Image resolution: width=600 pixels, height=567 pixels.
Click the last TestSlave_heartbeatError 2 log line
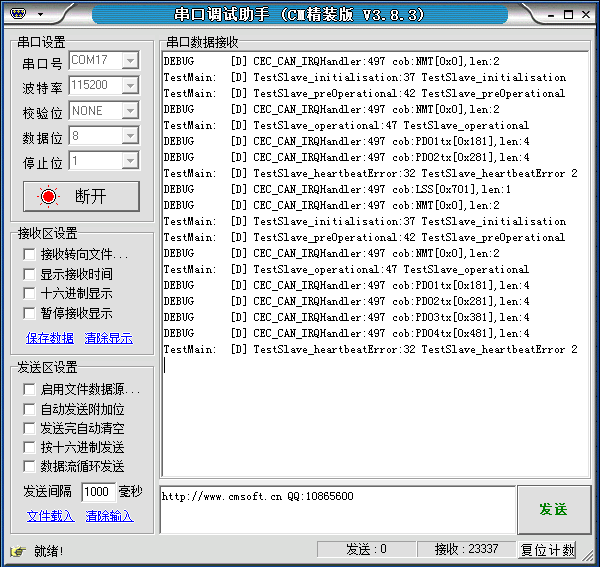click(x=370, y=350)
